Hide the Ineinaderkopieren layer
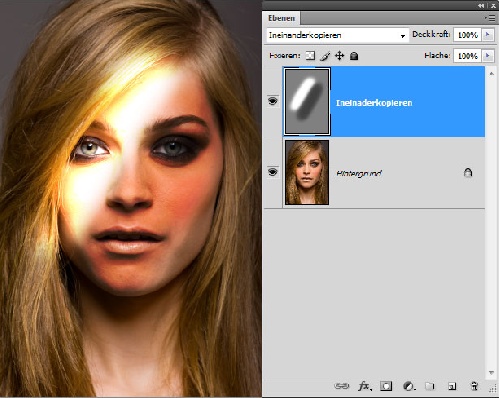The image size is (499, 398). click(x=273, y=101)
